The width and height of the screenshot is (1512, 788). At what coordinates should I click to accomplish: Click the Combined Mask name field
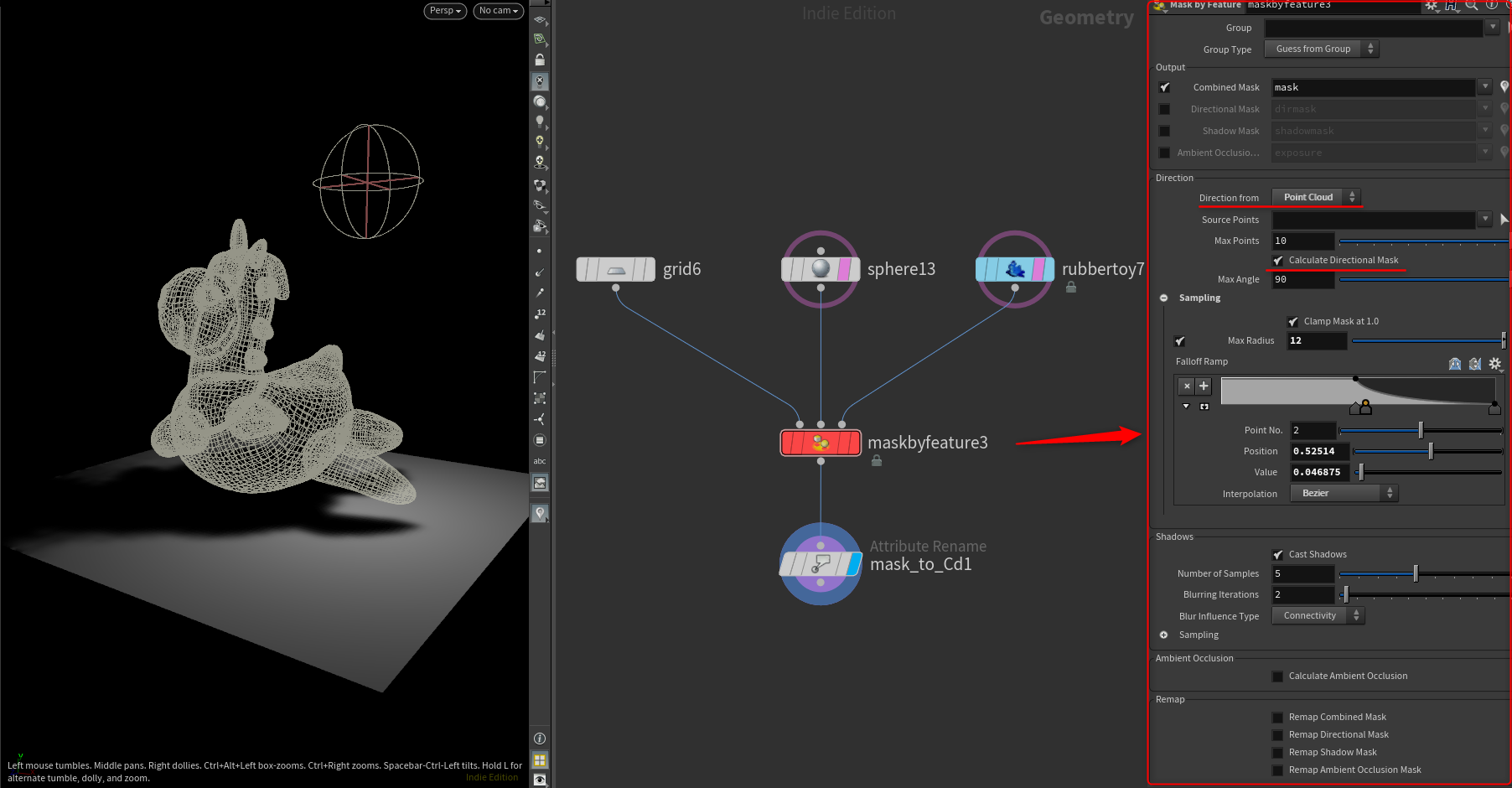click(1374, 87)
